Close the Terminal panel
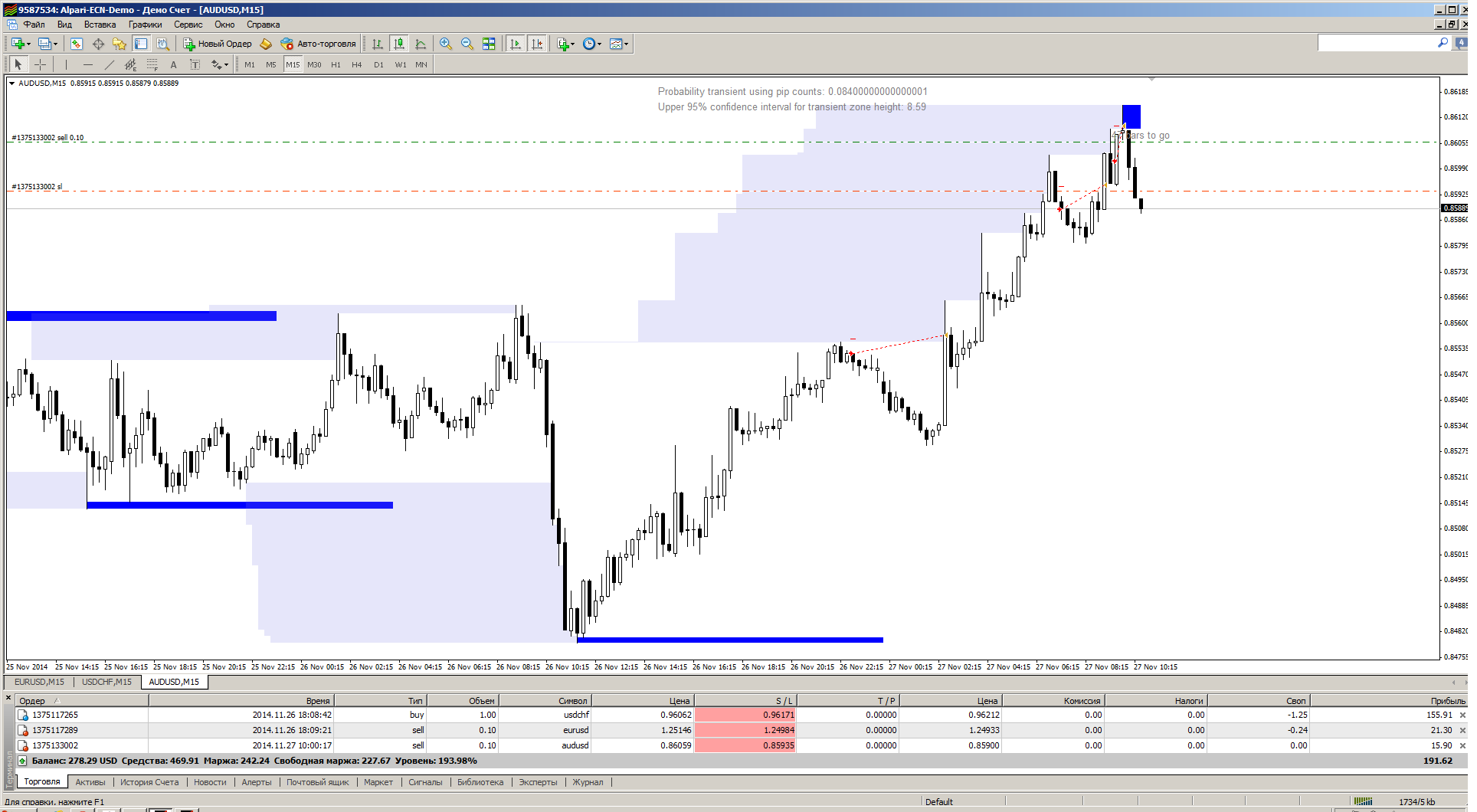 [x=8, y=697]
